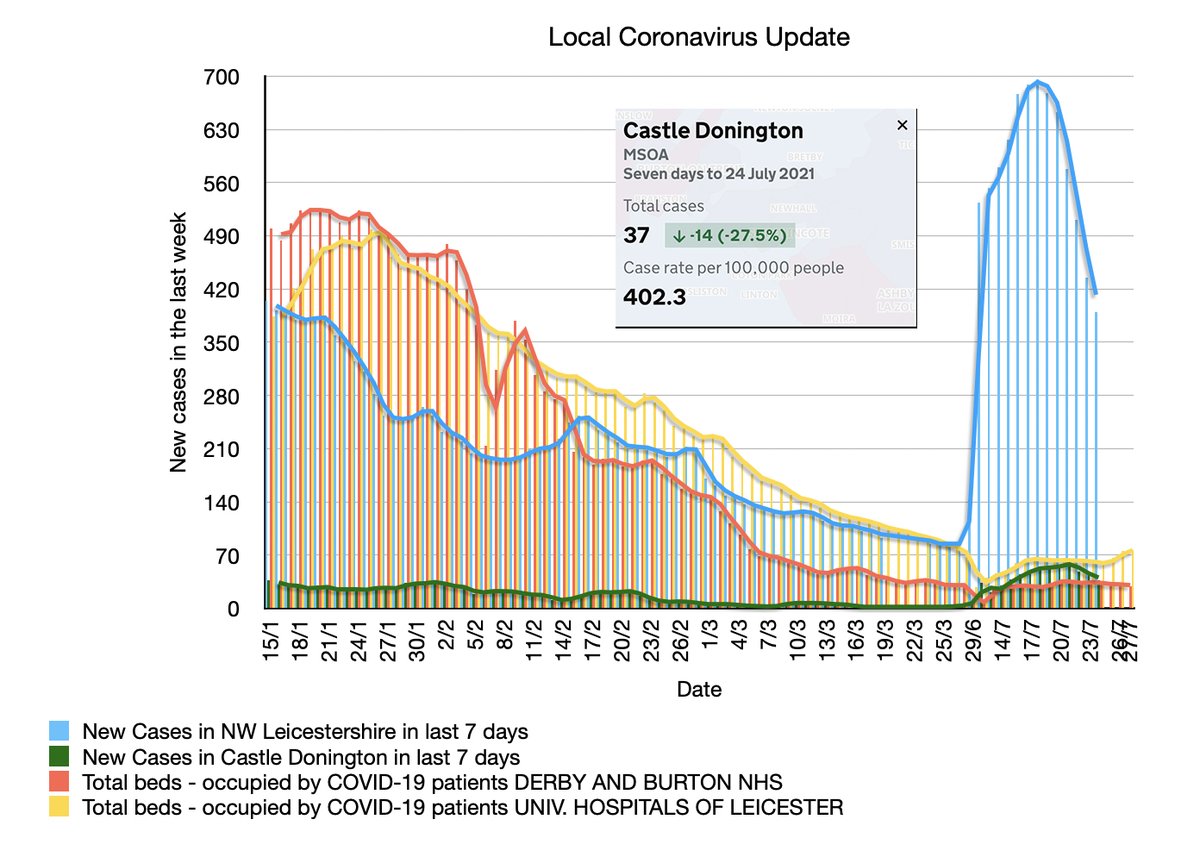This screenshot has height=857, width=1200.
Task: Click the 210 y-axis label
Action: coord(223,449)
